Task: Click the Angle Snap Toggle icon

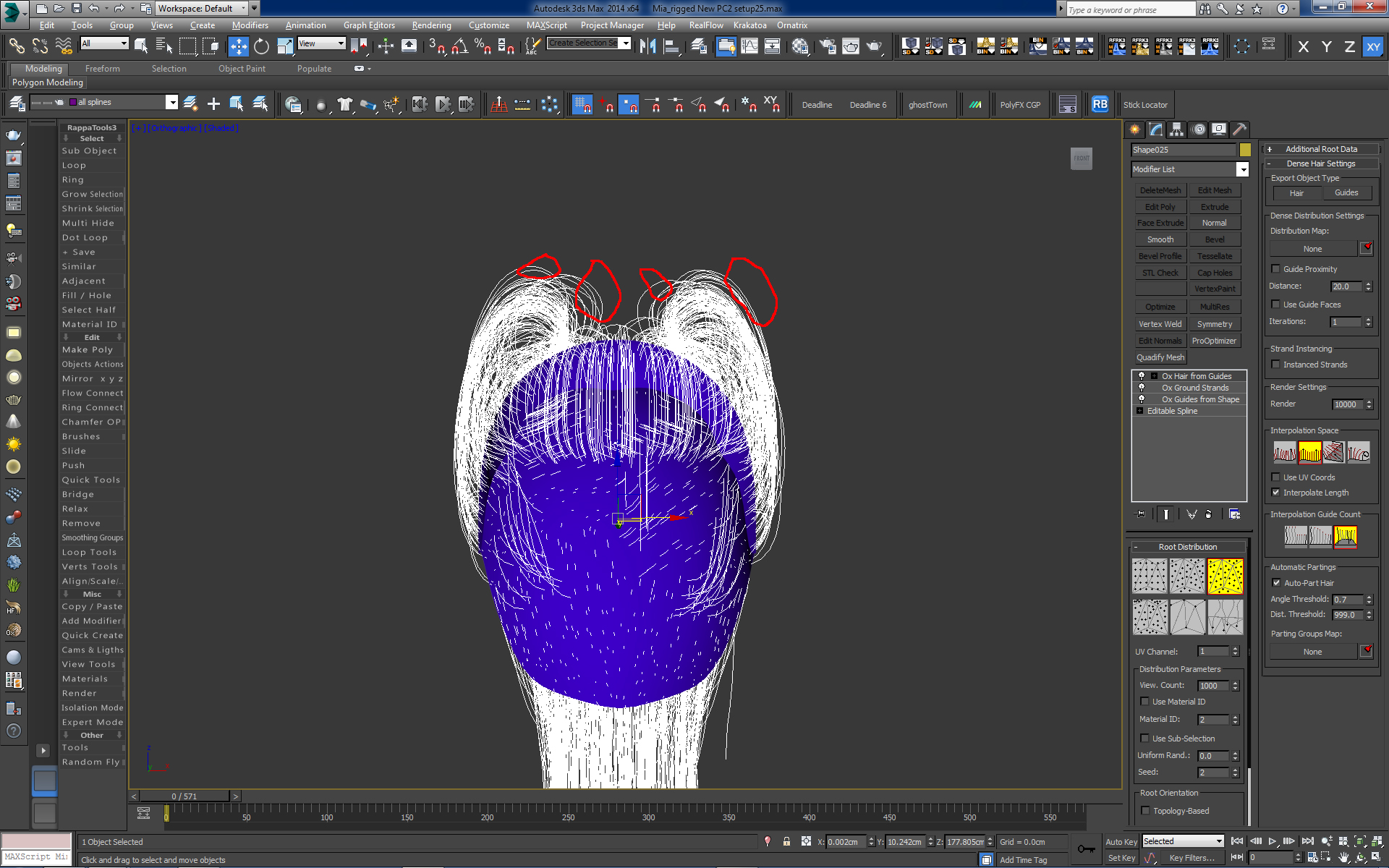Action: [x=459, y=47]
